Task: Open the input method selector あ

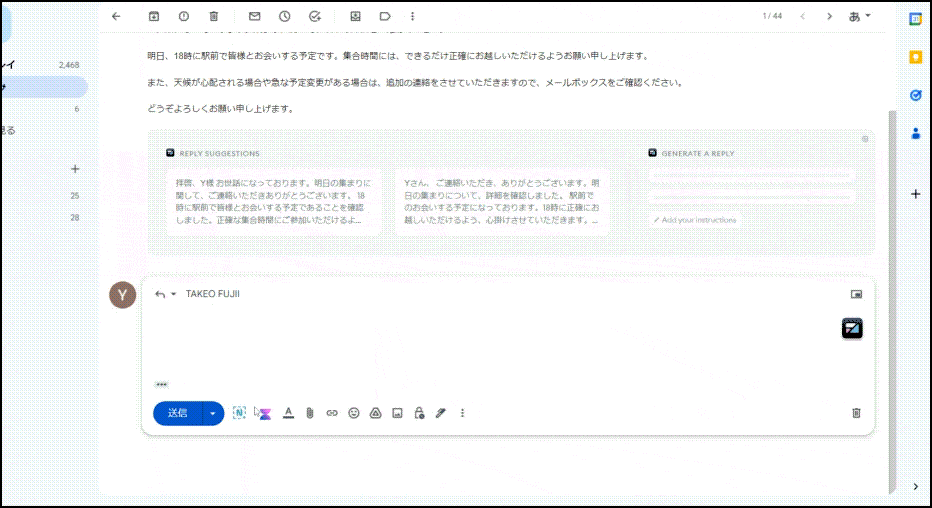Action: [x=859, y=17]
